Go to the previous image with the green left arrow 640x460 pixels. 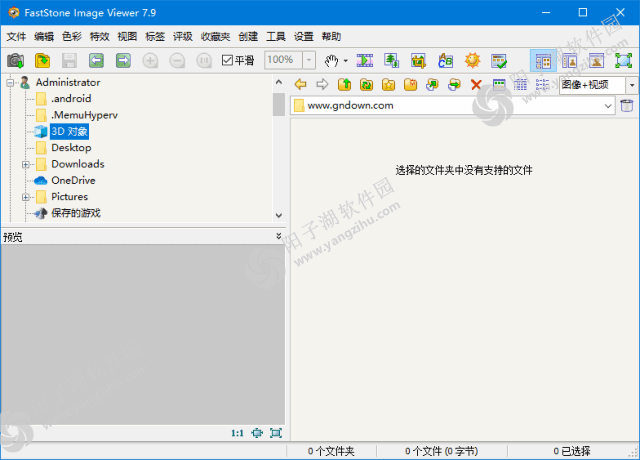click(96, 61)
